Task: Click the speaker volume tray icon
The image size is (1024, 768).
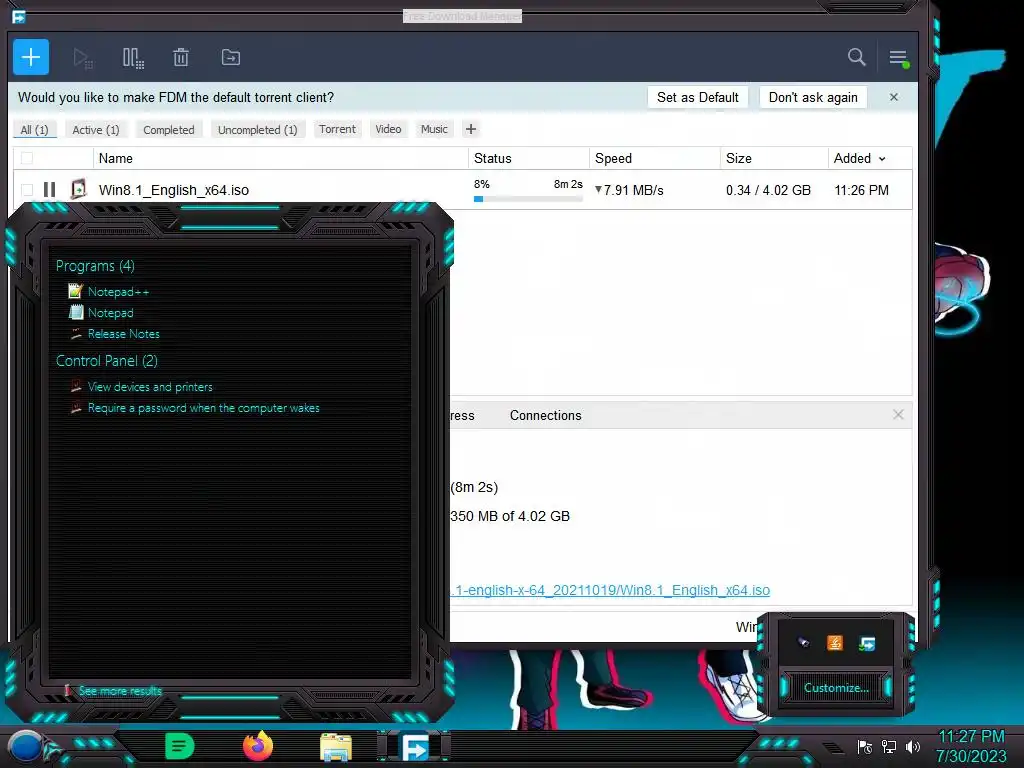Action: coord(912,746)
